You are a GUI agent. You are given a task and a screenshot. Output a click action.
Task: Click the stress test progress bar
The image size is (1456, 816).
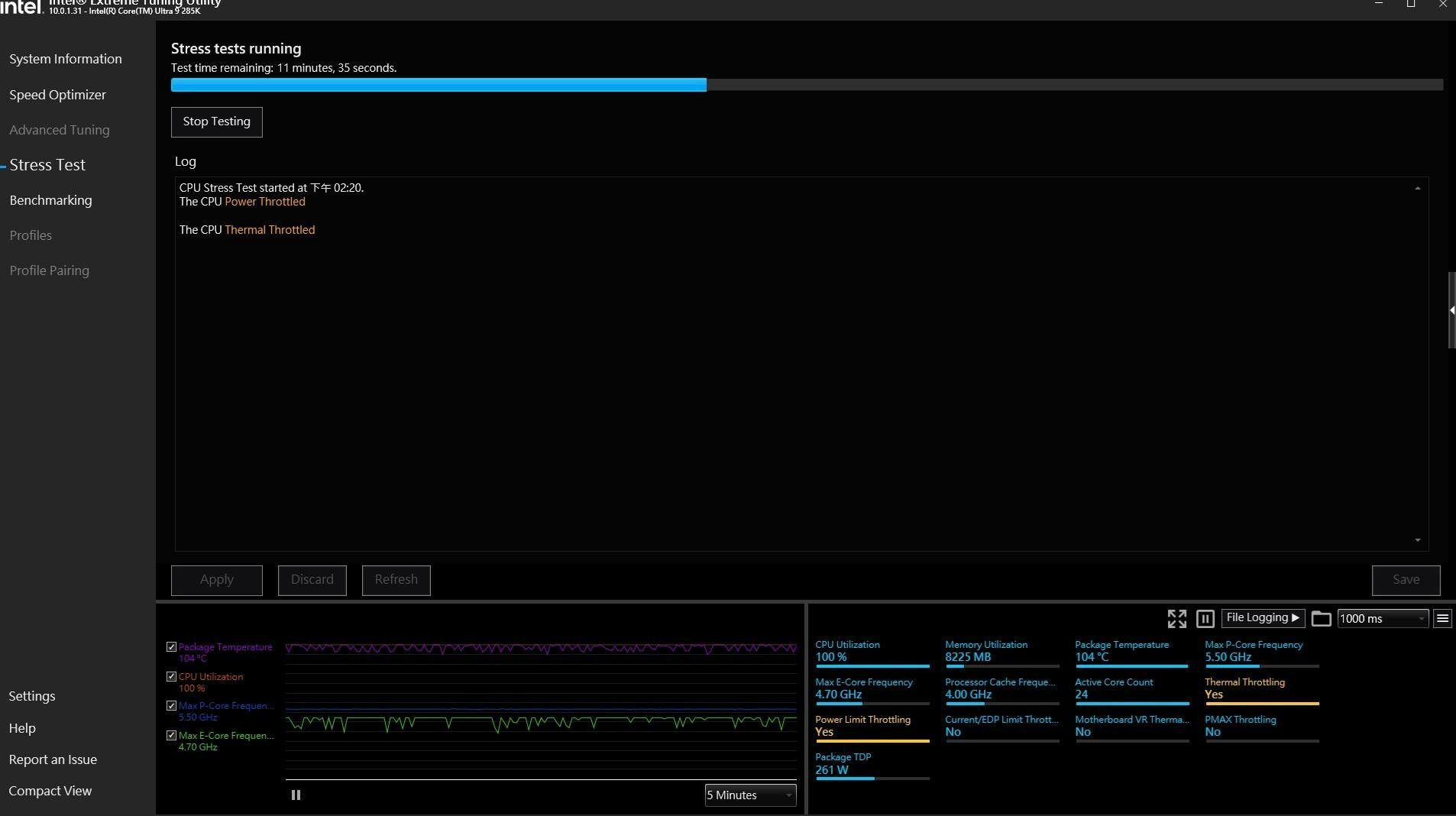pos(806,85)
